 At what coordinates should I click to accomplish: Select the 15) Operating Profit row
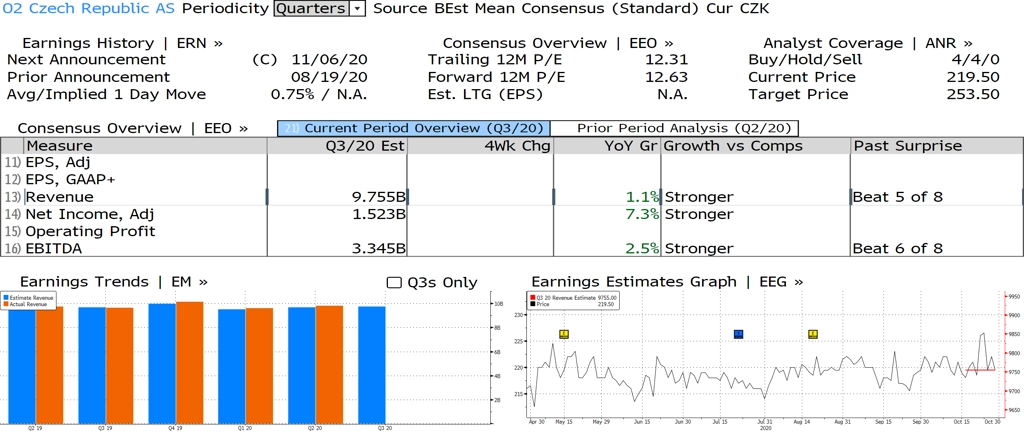[511, 231]
